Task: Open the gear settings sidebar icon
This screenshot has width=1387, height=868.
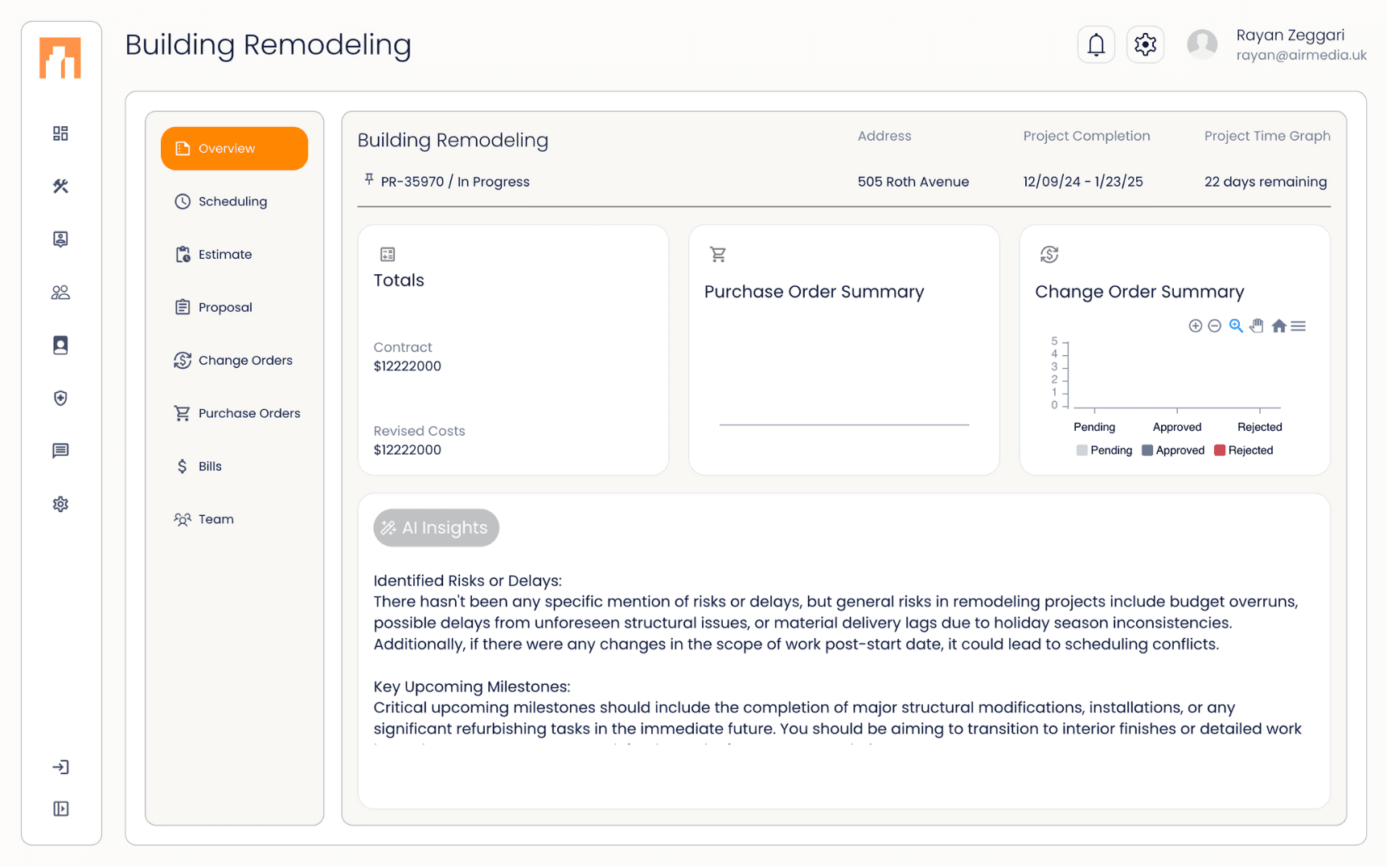Action: click(60, 504)
